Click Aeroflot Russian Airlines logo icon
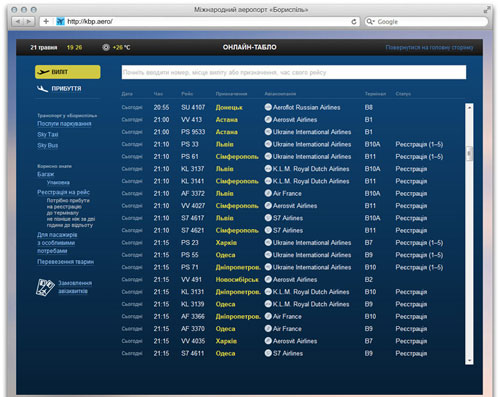The height and width of the screenshot is (397, 500). (268, 107)
